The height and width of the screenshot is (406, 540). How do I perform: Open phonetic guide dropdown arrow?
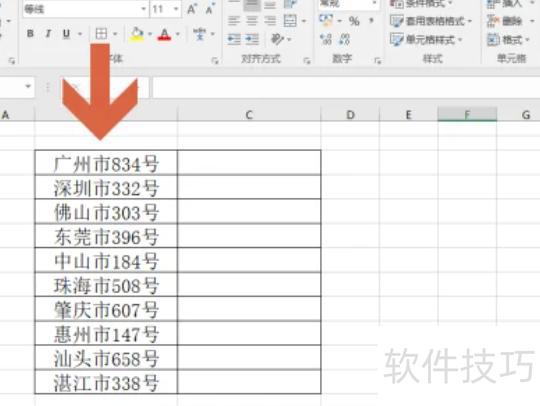(212, 34)
